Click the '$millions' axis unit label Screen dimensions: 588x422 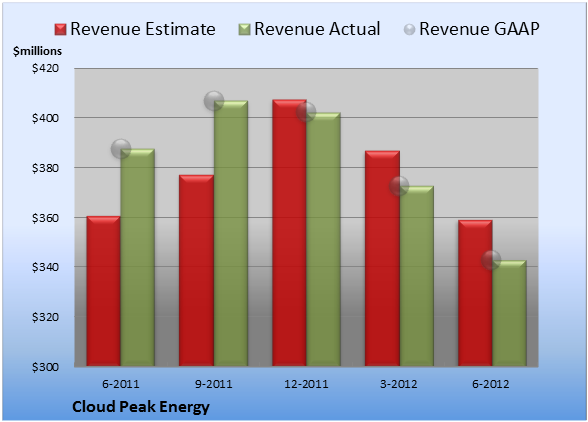[x=37, y=51]
